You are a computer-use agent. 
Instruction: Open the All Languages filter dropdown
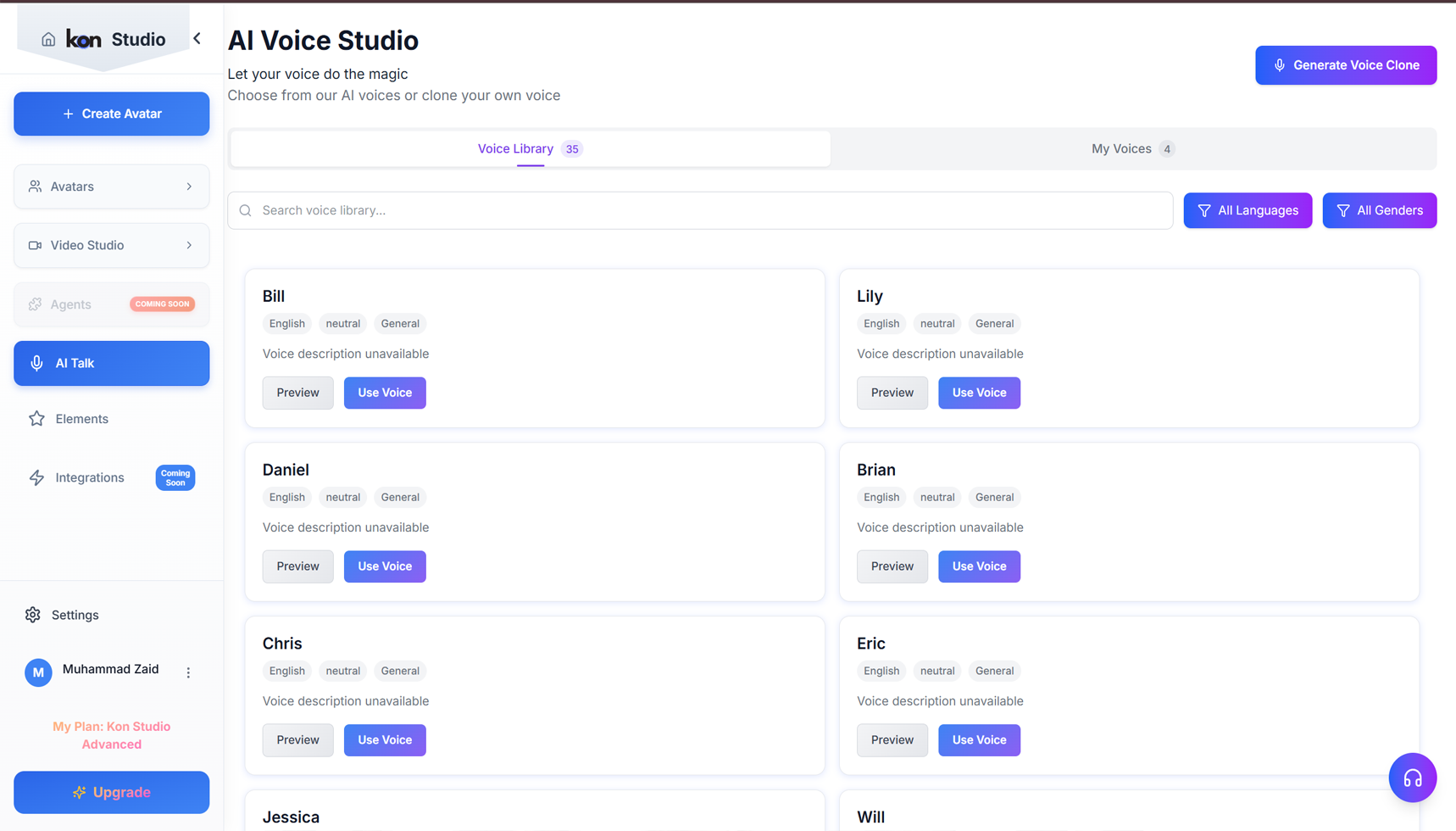click(x=1247, y=210)
